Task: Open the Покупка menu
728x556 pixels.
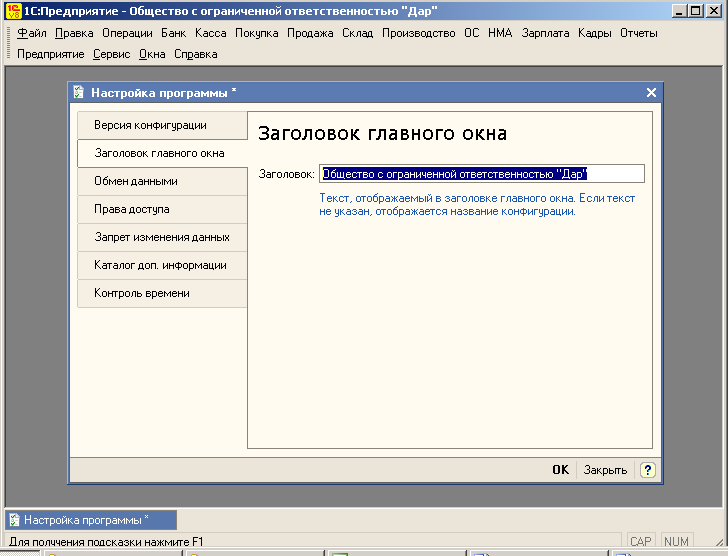Action: (256, 33)
